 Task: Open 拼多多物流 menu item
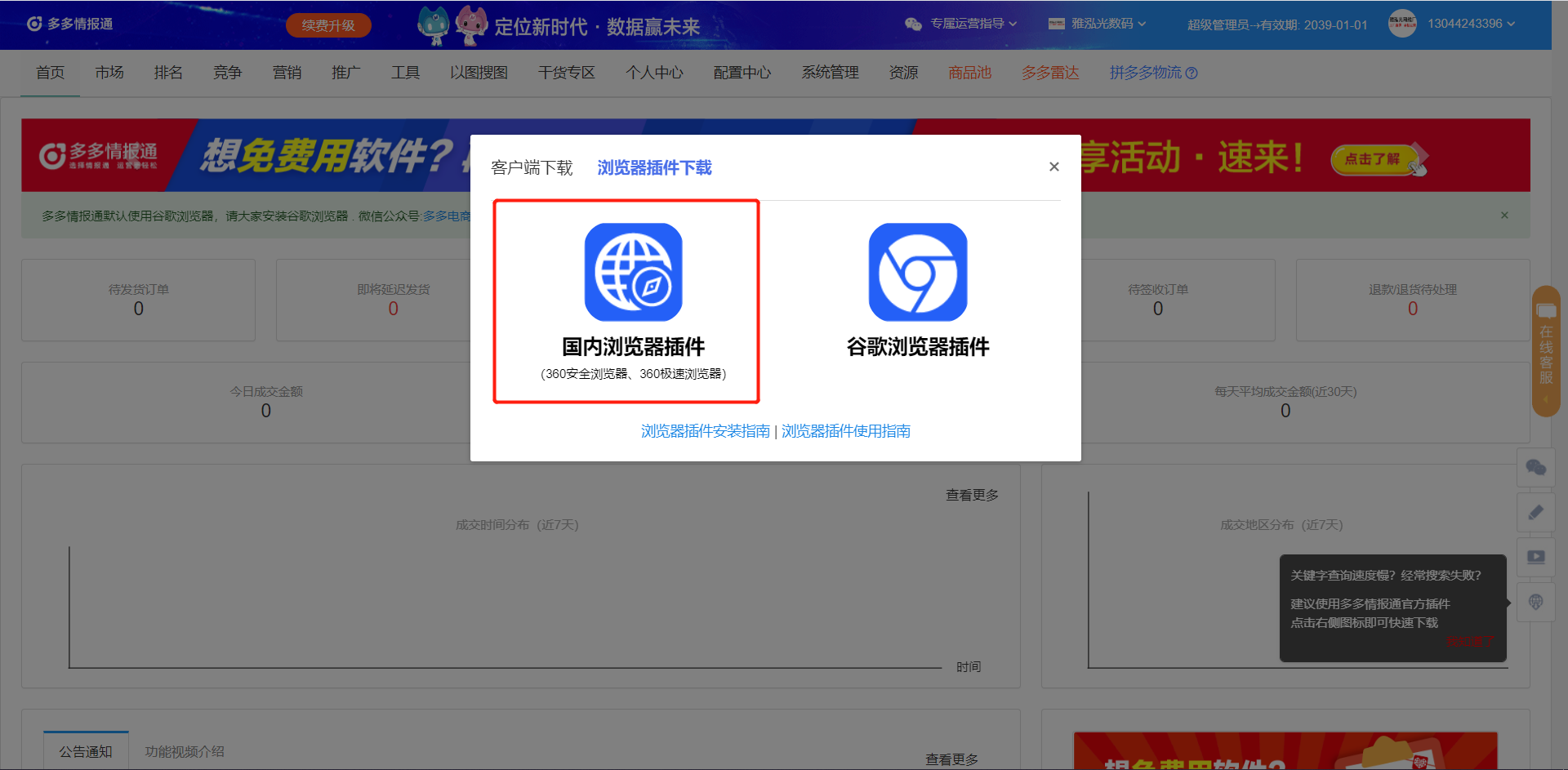pyautogui.click(x=1145, y=73)
